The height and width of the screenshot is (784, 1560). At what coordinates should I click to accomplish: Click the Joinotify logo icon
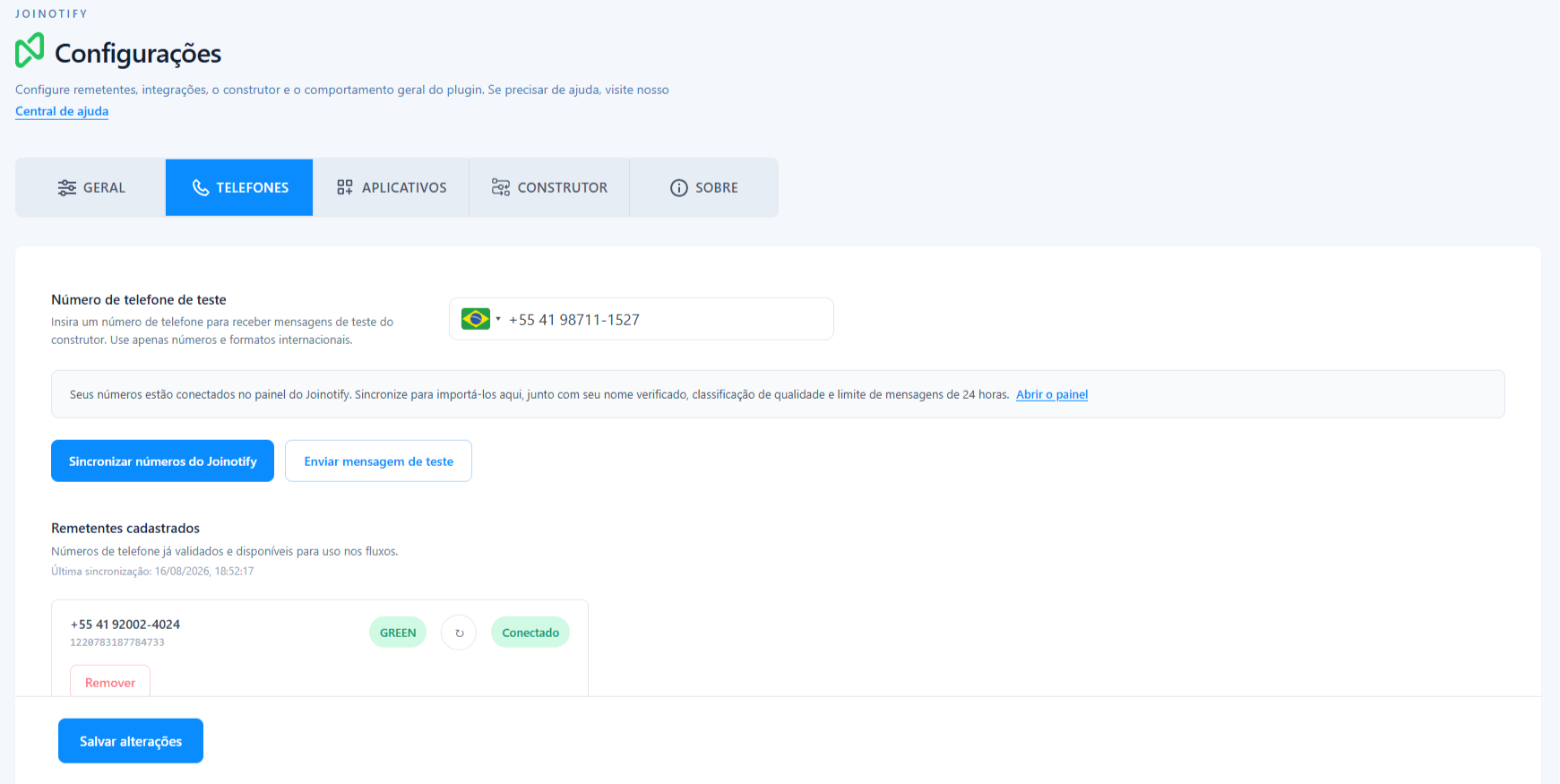[30, 50]
